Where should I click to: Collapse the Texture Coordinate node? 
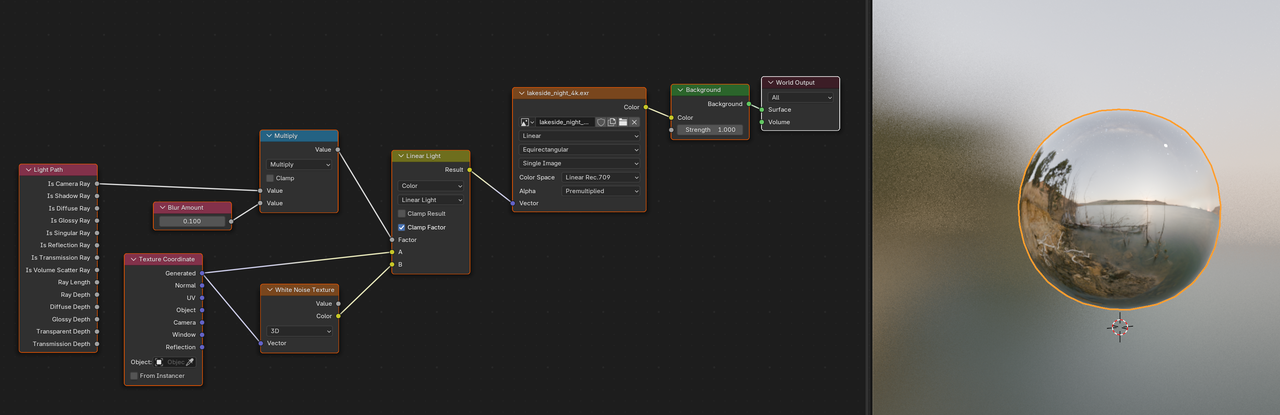point(133,259)
